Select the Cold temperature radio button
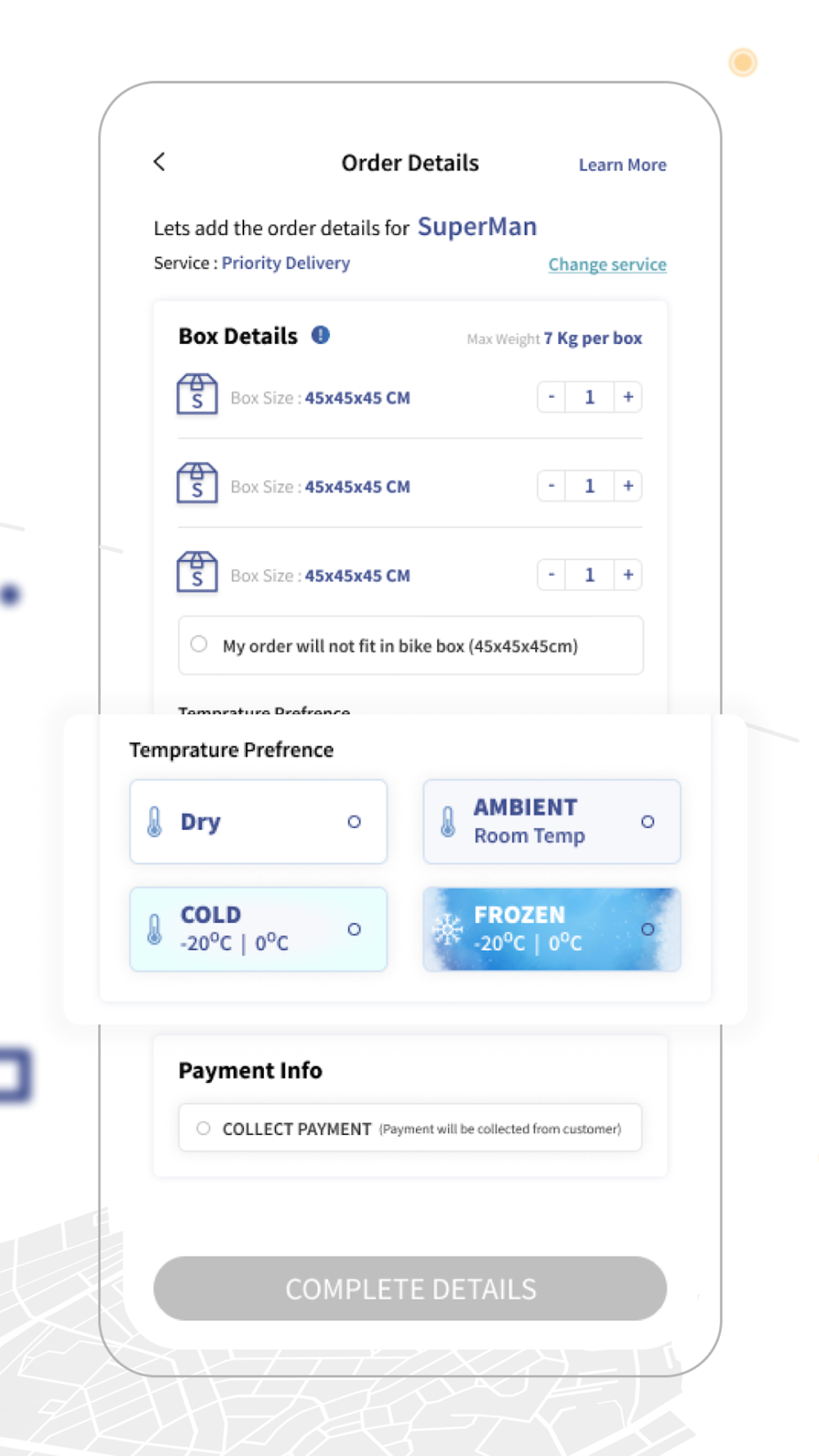The width and height of the screenshot is (819, 1456). pos(354,929)
